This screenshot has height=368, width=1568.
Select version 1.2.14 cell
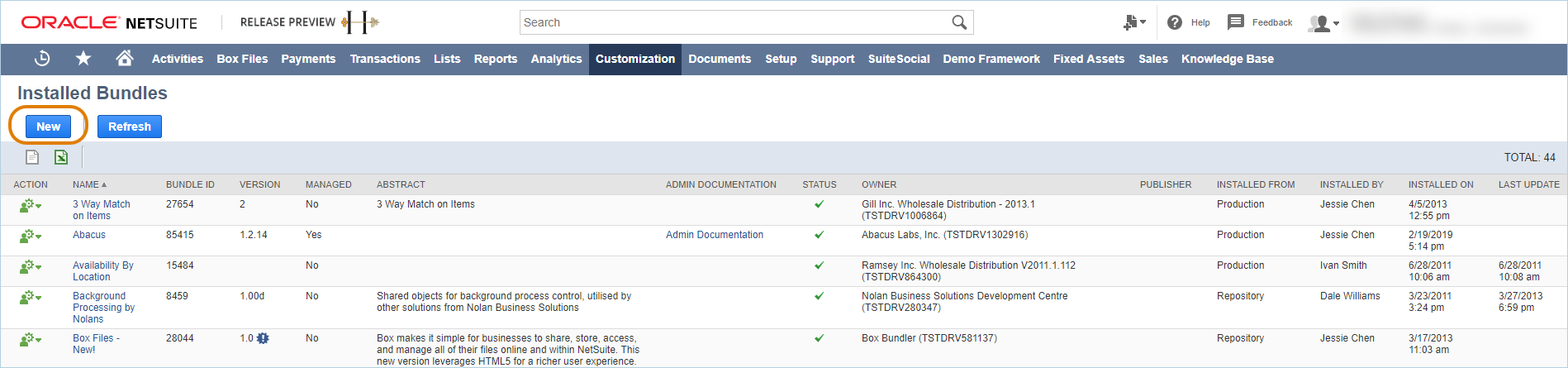coord(254,235)
